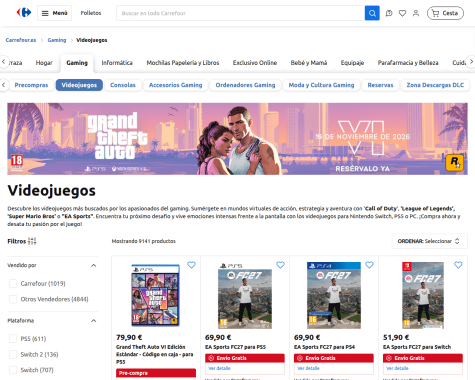
Task: Open Grand Theft Auto VI Edición Estándar title
Action: point(155,354)
